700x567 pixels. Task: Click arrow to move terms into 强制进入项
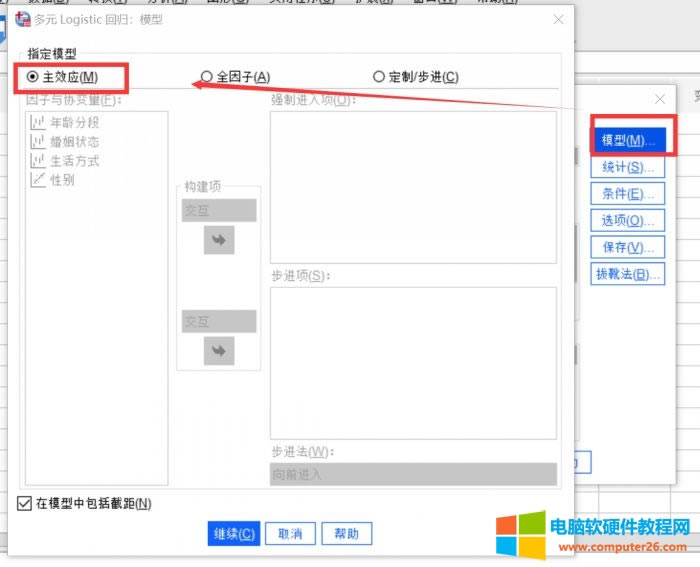click(x=219, y=240)
